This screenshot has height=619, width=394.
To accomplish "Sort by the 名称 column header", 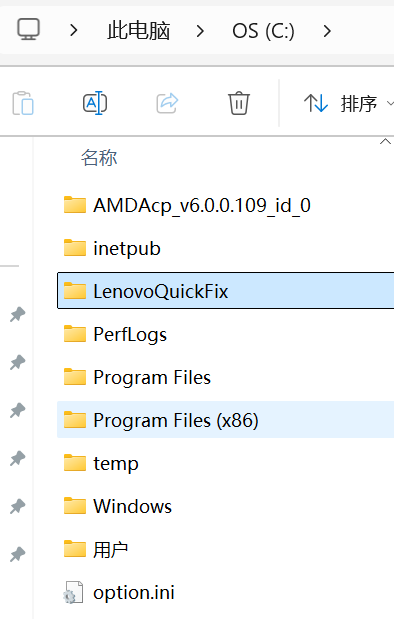I will point(99,158).
